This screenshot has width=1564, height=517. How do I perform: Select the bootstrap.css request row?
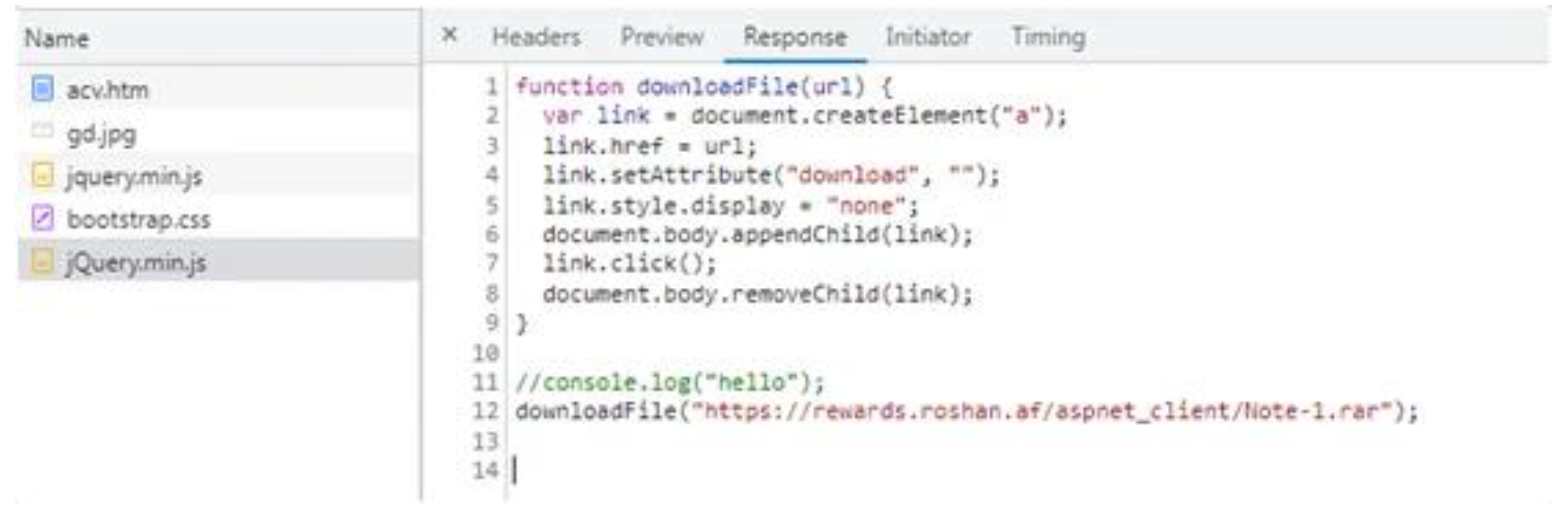coord(219,220)
